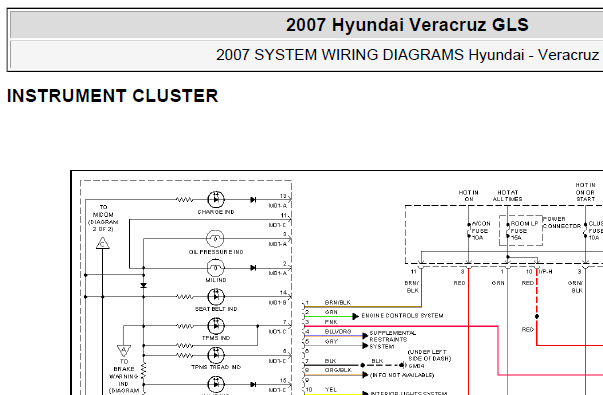Click the 'BRN/BLK' wire label at pin 1
Viewport: 603px width, 395px height.
pyautogui.click(x=338, y=303)
